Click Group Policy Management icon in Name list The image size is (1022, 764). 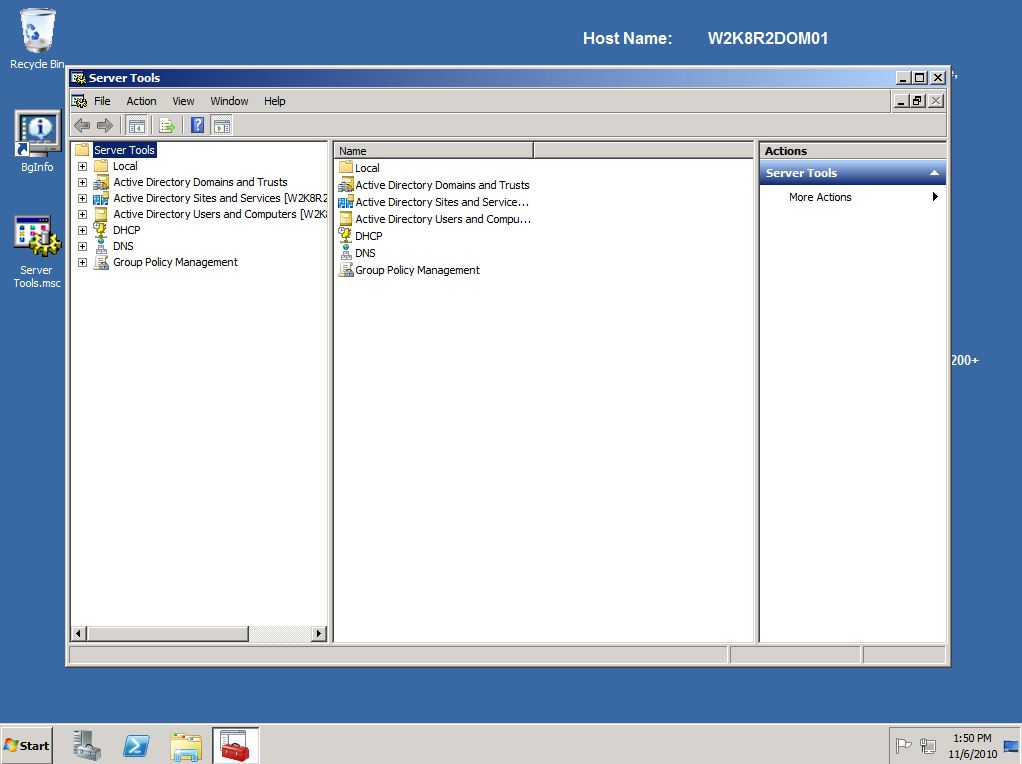tap(345, 269)
